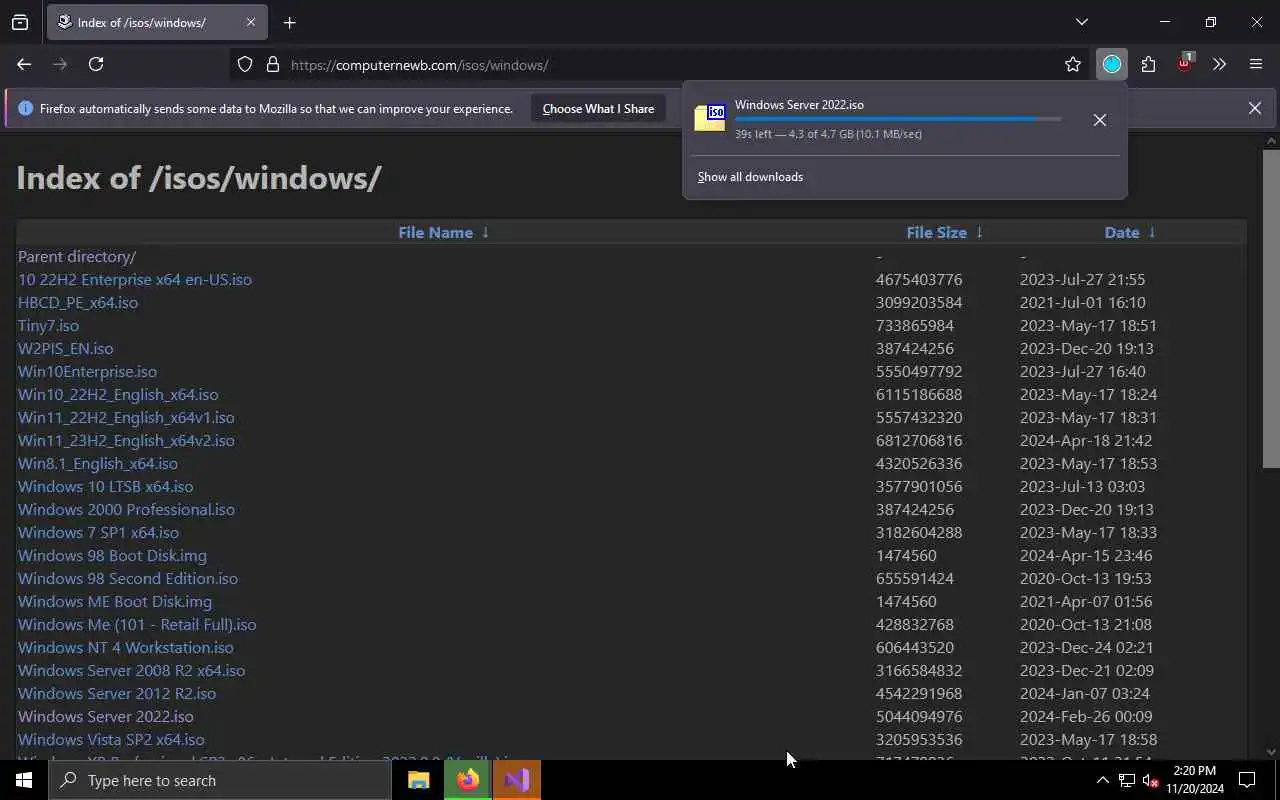Show hidden system tray icons

[x=1102, y=781]
